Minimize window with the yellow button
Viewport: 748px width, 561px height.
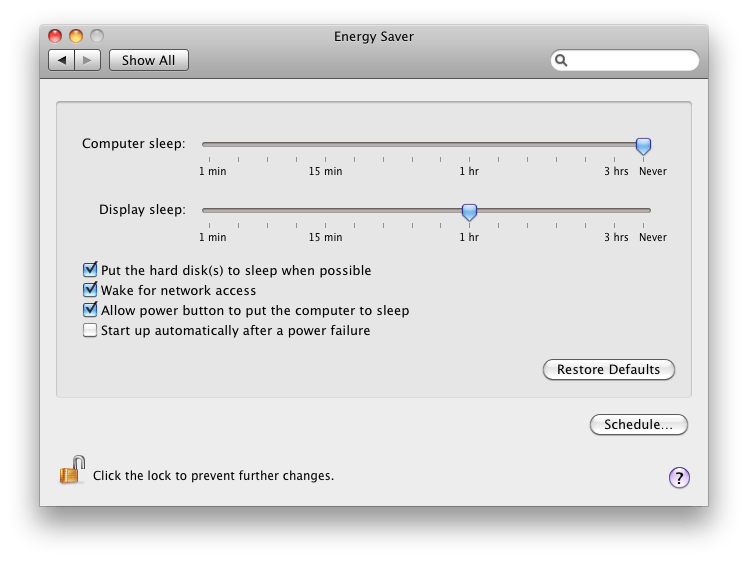(76, 36)
